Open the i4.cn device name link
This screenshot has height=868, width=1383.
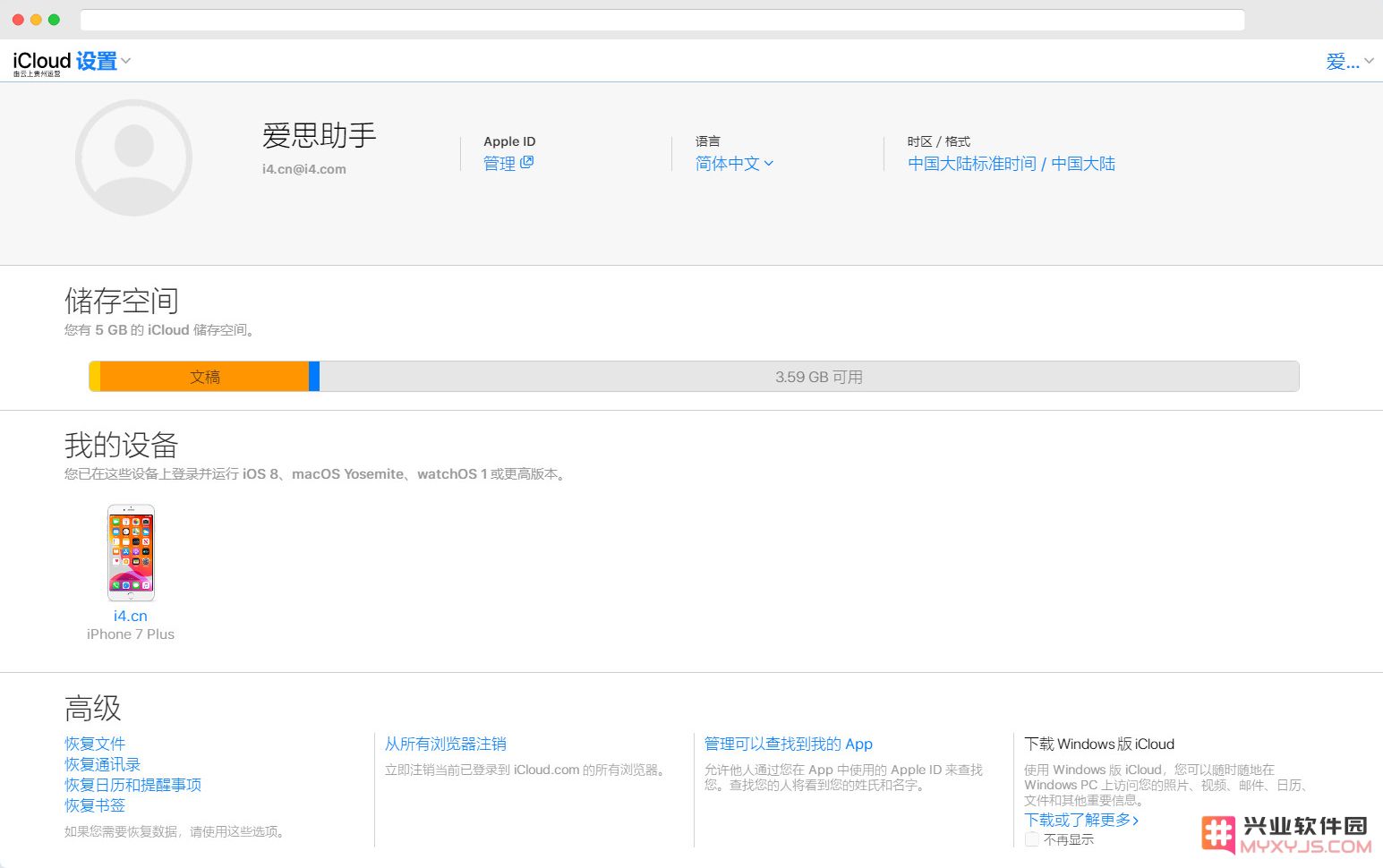131,616
